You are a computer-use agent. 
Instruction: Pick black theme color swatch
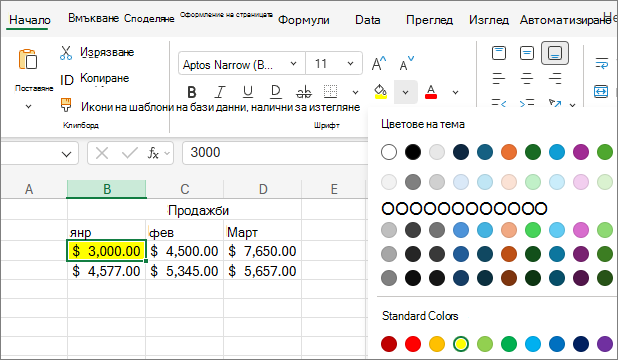pos(413,152)
